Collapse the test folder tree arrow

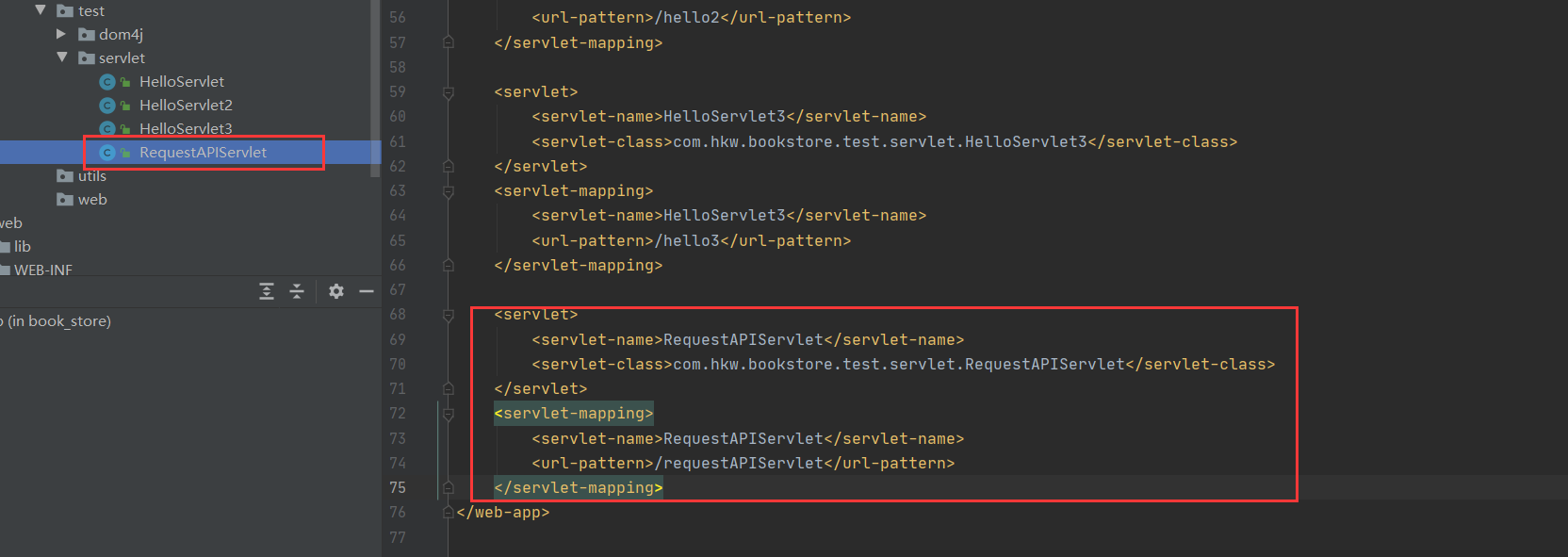point(41,10)
